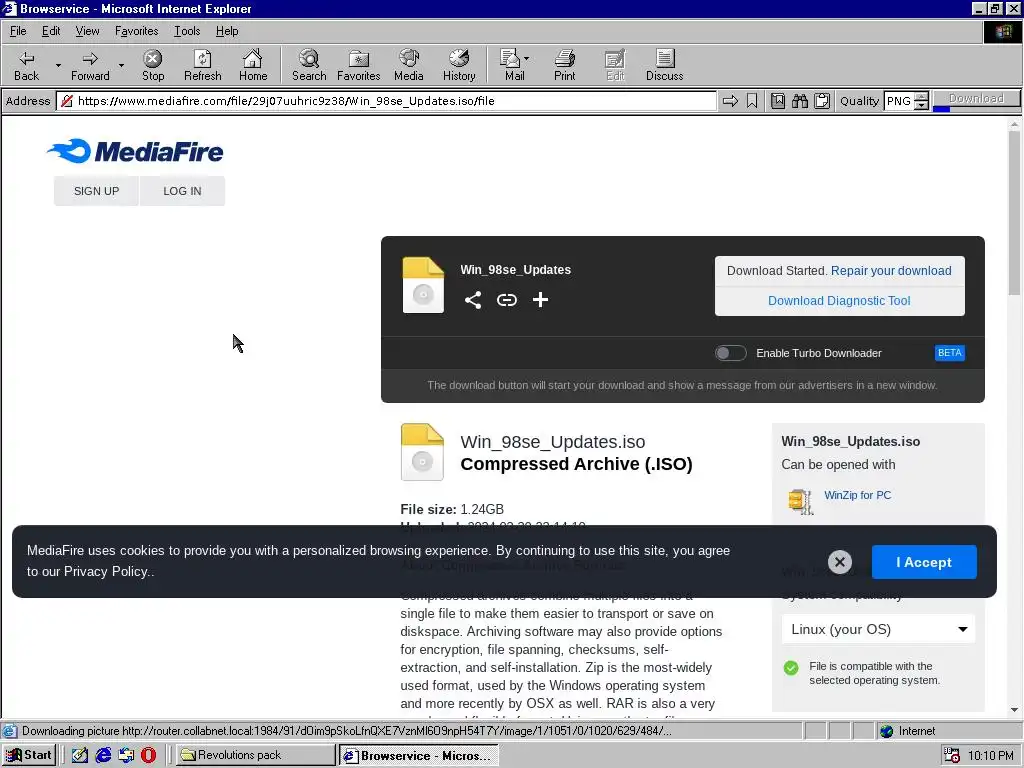Click the Download button in Browservice toolbar
The height and width of the screenshot is (768, 1024).
click(x=976, y=99)
